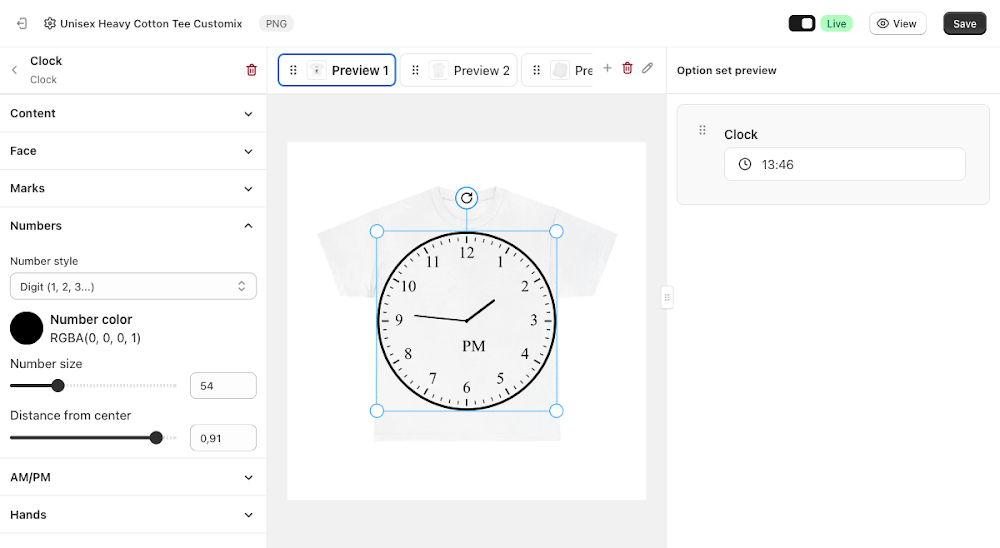Grab the drag handle of the Clock option
Screen dimensions: 1000x548
(702, 130)
